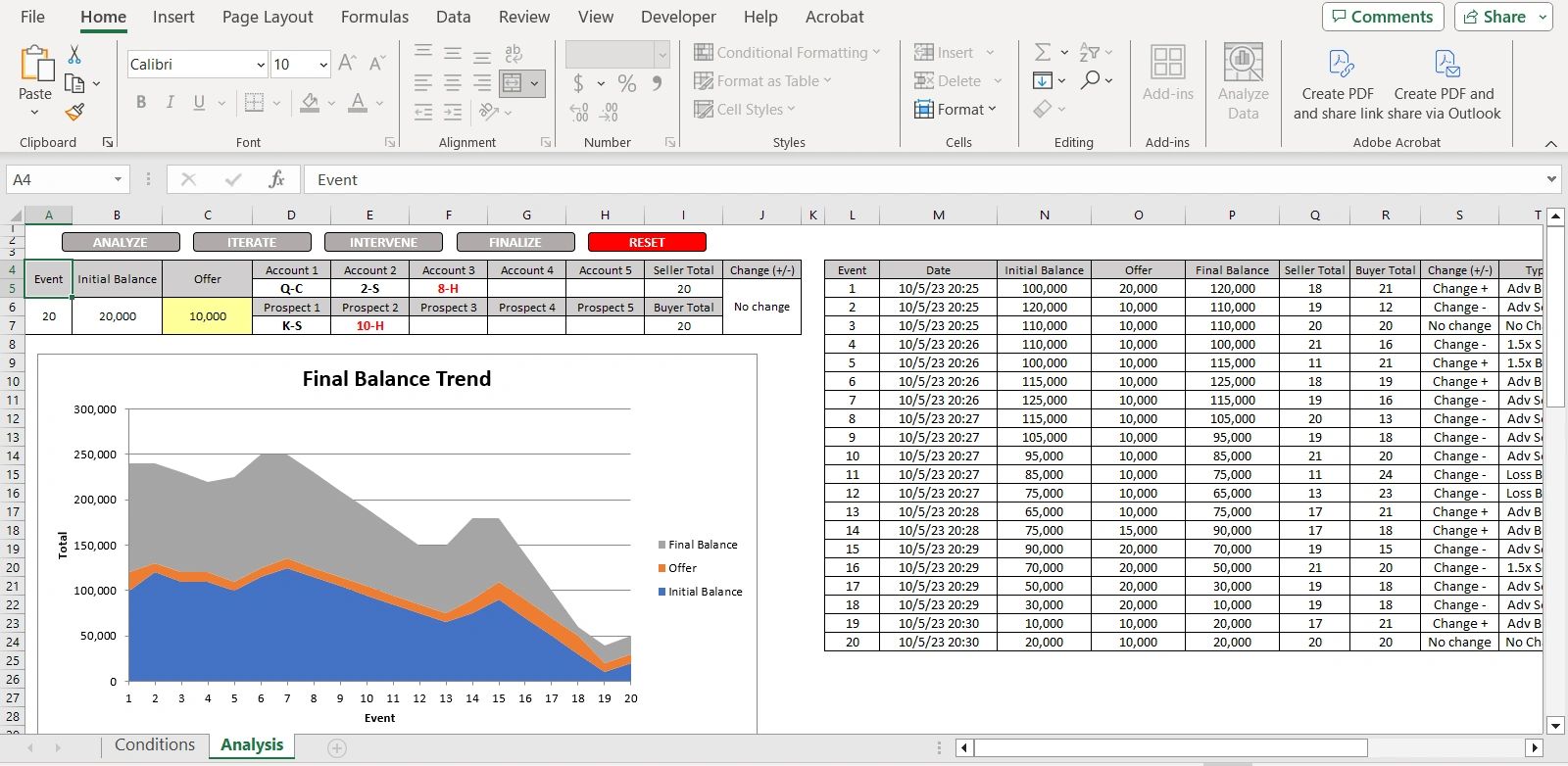Click the Cut scissors icon
This screenshot has width=1568, height=766.
tap(74, 55)
